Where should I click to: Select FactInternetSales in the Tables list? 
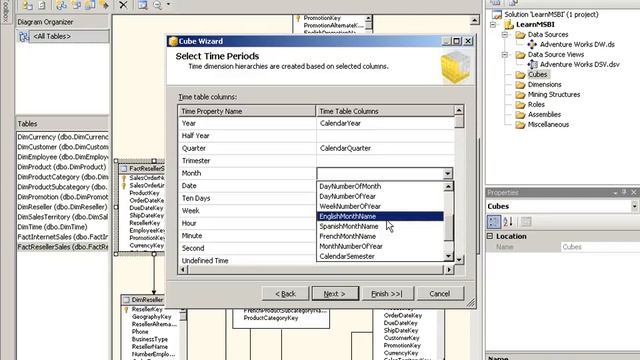[63, 237]
